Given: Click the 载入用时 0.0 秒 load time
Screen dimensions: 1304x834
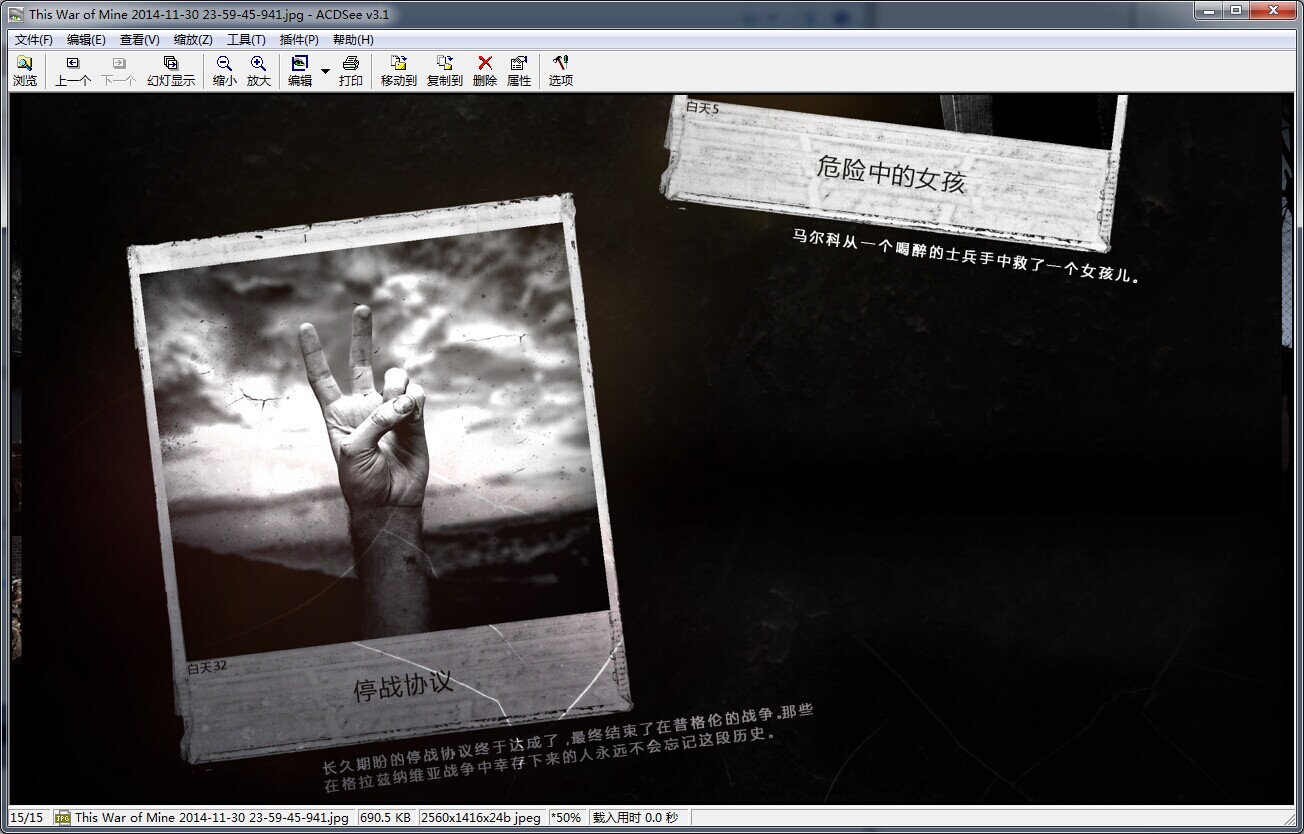Looking at the screenshot, I should tap(635, 817).
